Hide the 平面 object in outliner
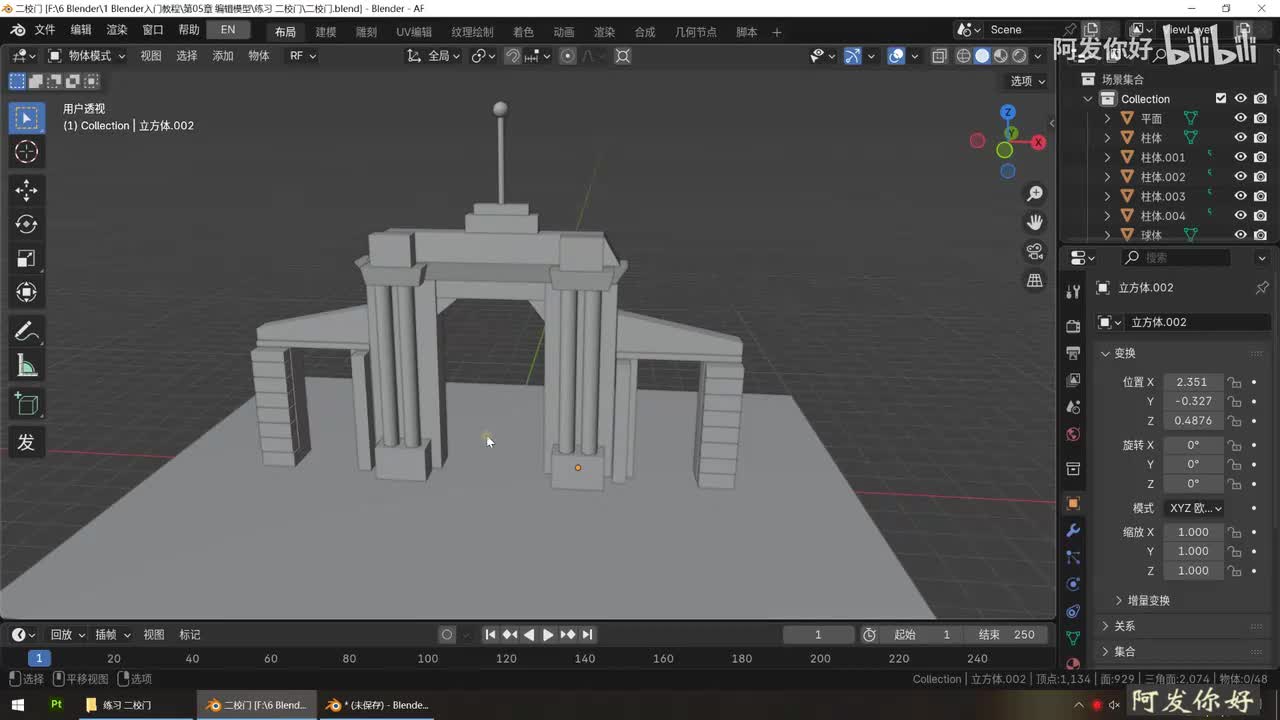Viewport: 1280px width, 720px height. [x=1240, y=118]
